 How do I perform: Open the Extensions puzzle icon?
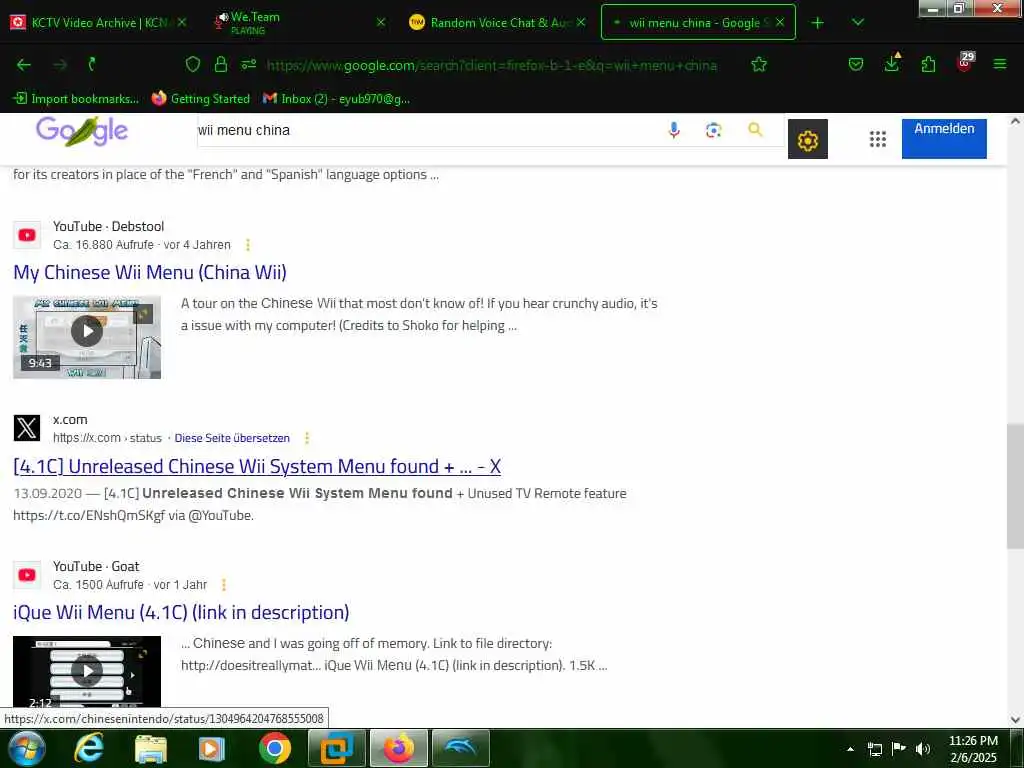[x=928, y=64]
